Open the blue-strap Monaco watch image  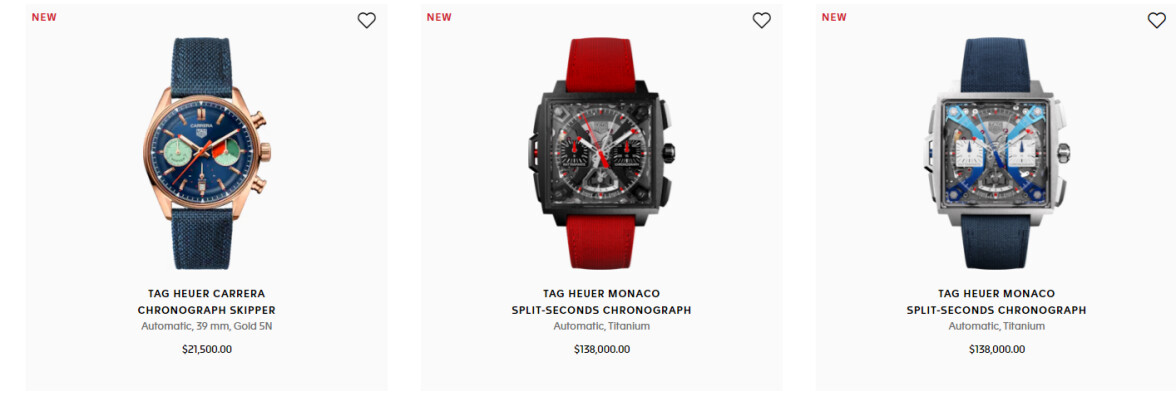tap(996, 153)
